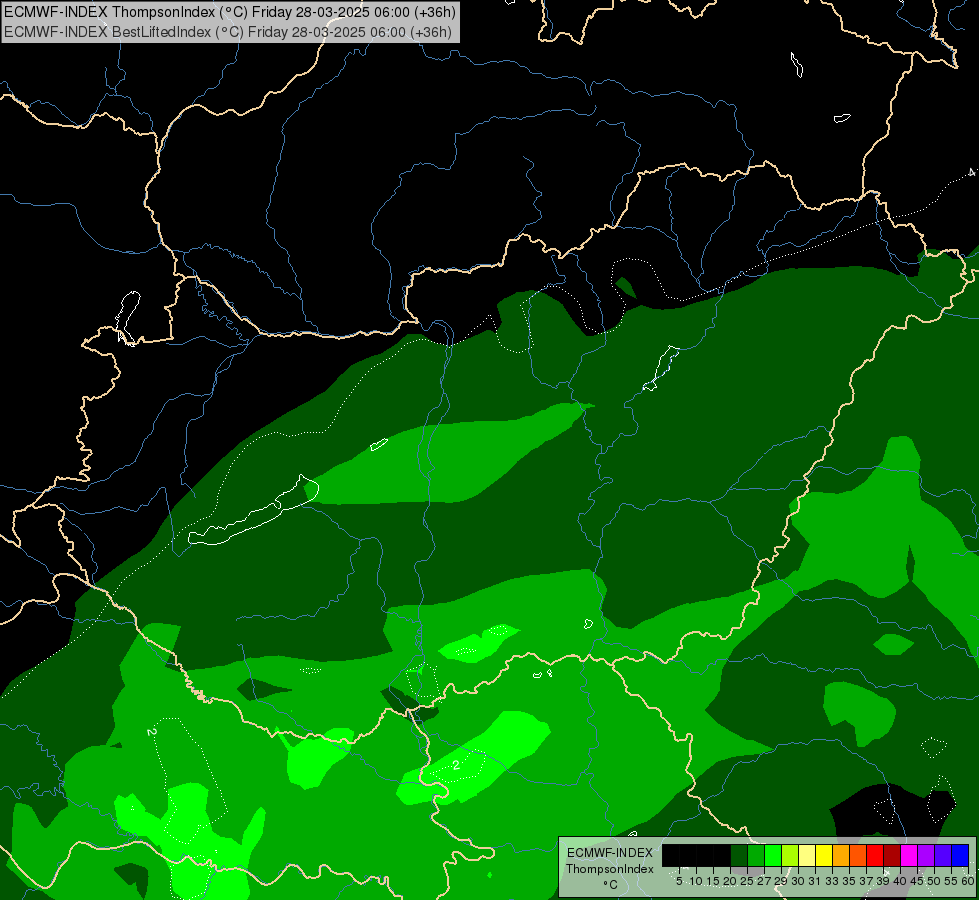Click the legend tick value 50
The height and width of the screenshot is (900, 979).
(934, 881)
